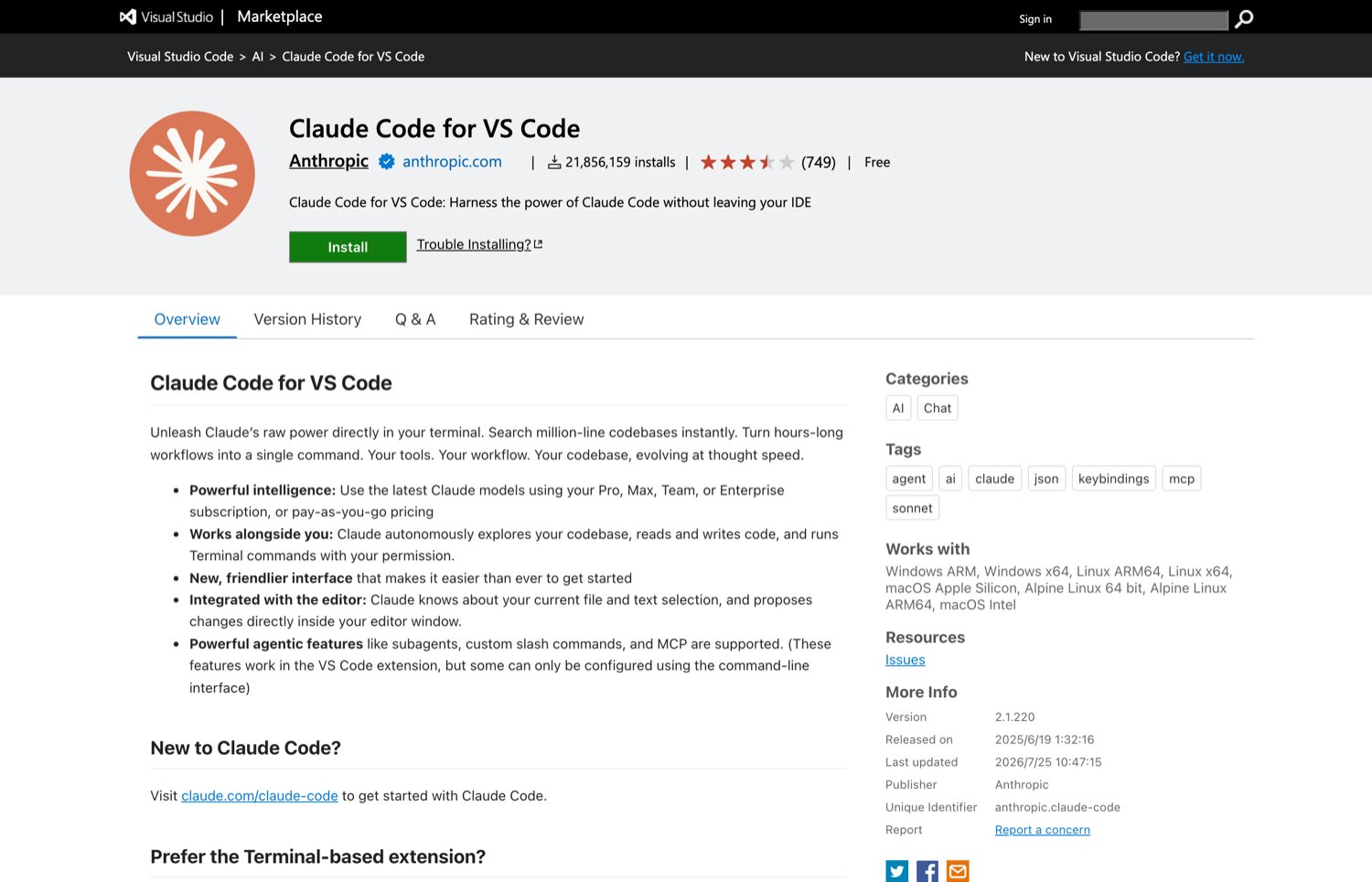
Task: Click the 21,856,159 installs text
Action: (620, 162)
